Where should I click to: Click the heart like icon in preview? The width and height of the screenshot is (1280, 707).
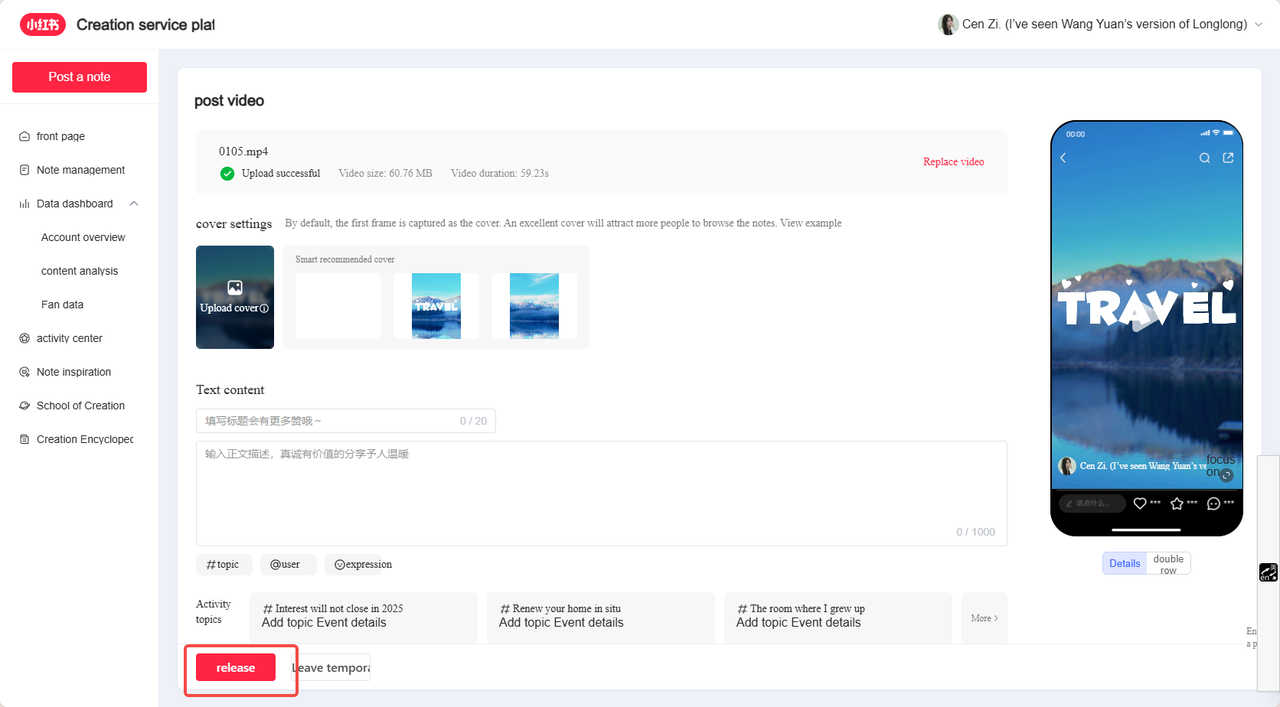click(x=1139, y=503)
